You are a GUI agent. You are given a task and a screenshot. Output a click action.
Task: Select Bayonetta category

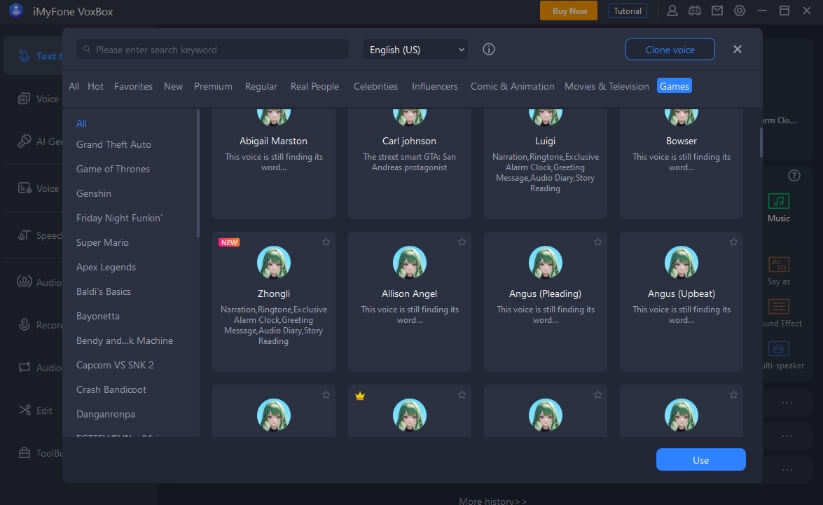(x=98, y=316)
